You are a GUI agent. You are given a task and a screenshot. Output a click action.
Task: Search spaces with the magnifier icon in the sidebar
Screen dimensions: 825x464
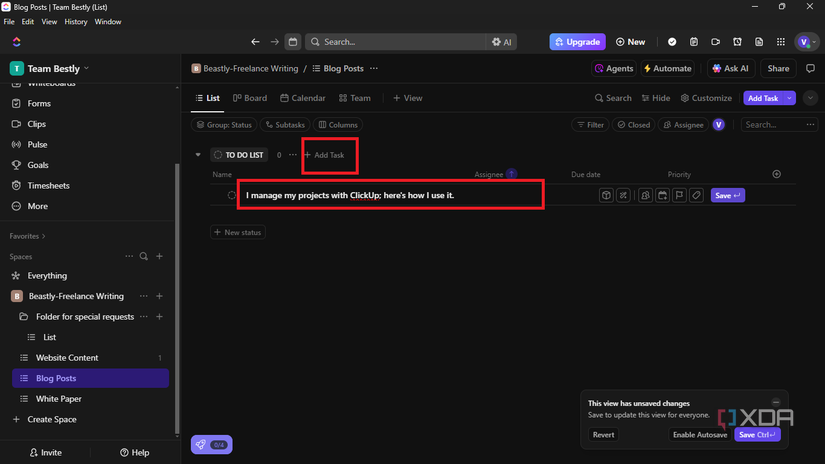point(144,256)
